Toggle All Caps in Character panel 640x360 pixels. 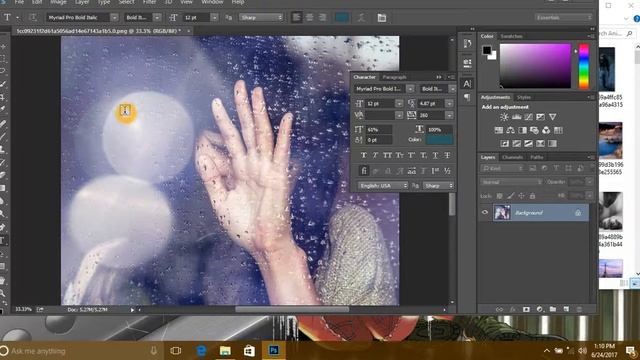387,155
